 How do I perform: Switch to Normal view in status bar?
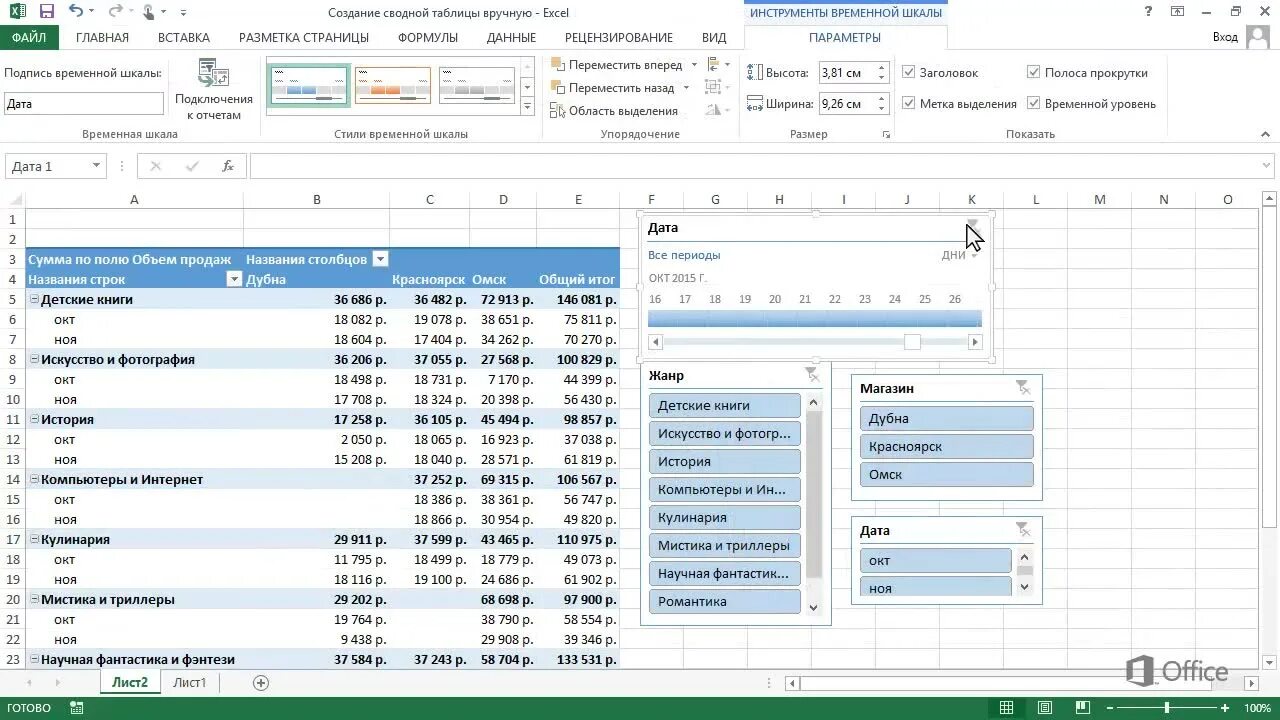click(1007, 708)
